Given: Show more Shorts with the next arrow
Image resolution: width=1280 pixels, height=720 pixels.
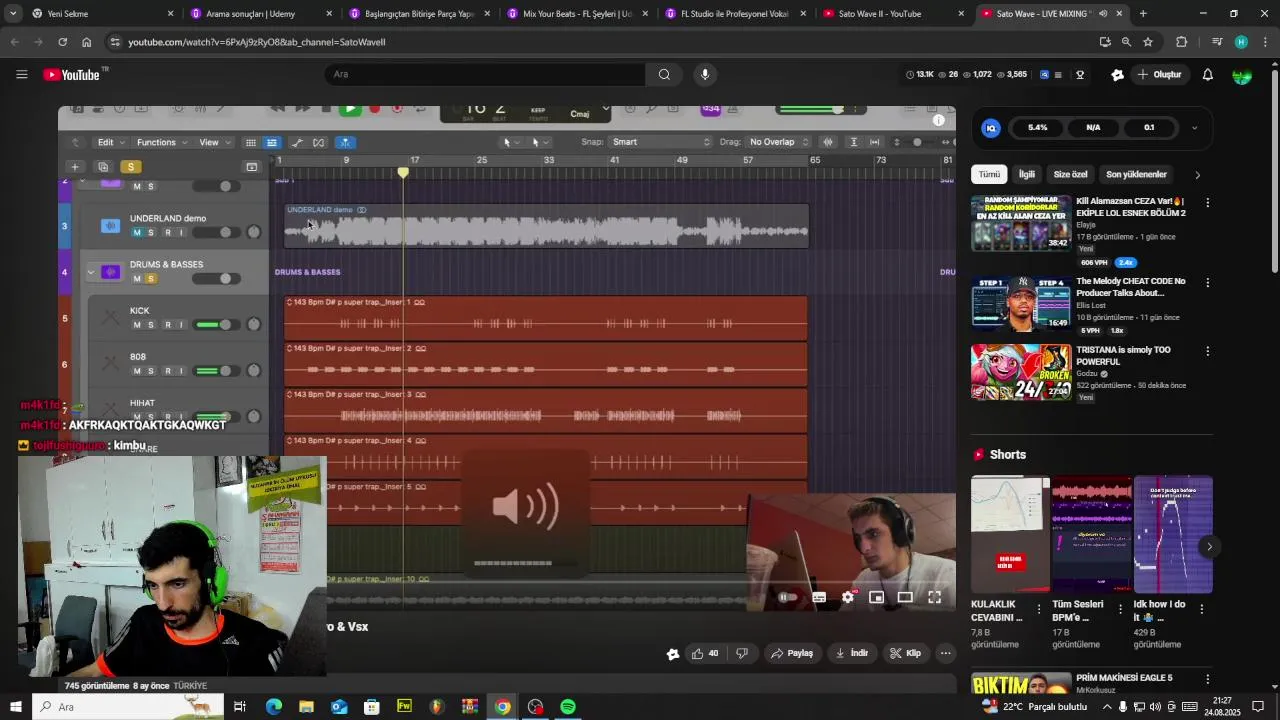Looking at the screenshot, I should click(x=1209, y=547).
